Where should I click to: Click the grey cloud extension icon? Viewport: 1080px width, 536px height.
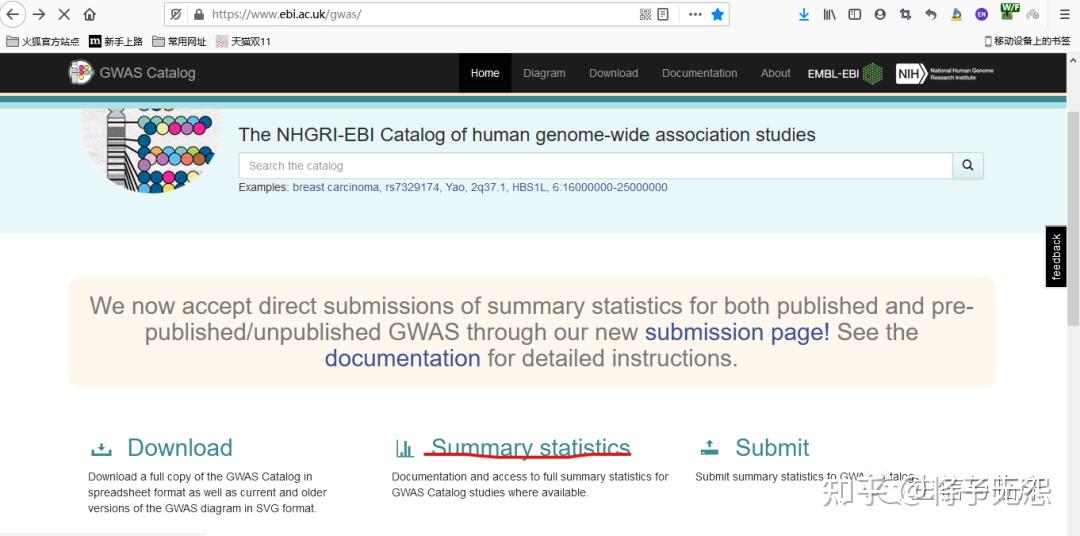1032,14
